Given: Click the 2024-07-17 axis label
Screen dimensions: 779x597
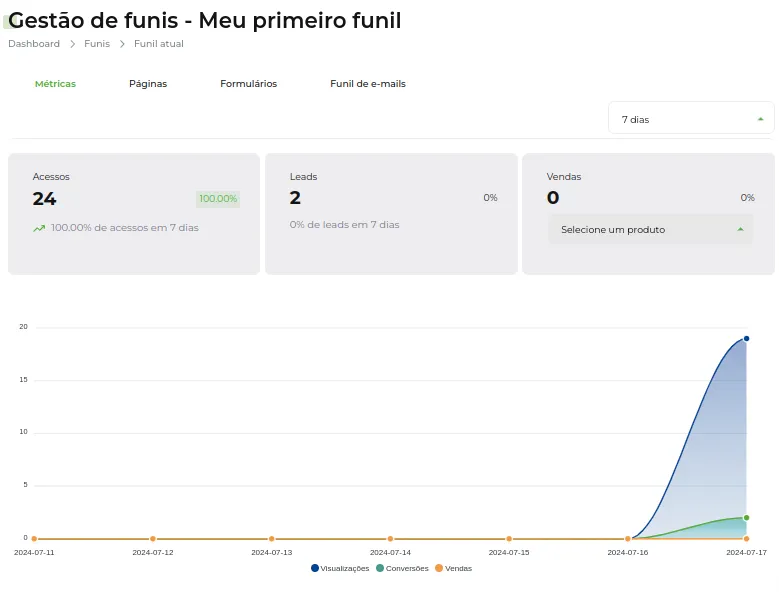Looking at the screenshot, I should click(746, 552).
